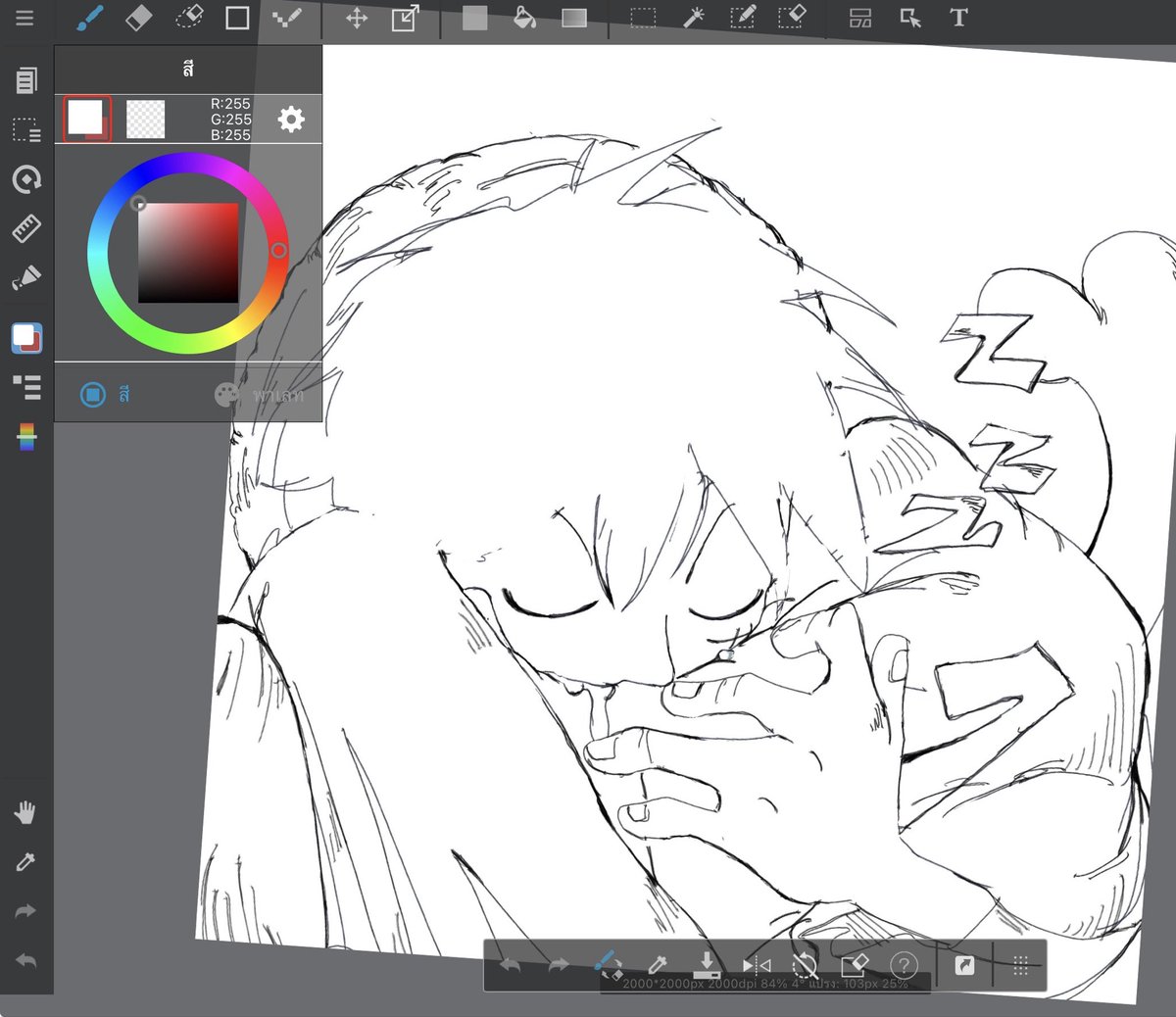Screen dimensions: 1176x1017
Task: Select the dashed-outline eraser tool
Action: pos(189,18)
